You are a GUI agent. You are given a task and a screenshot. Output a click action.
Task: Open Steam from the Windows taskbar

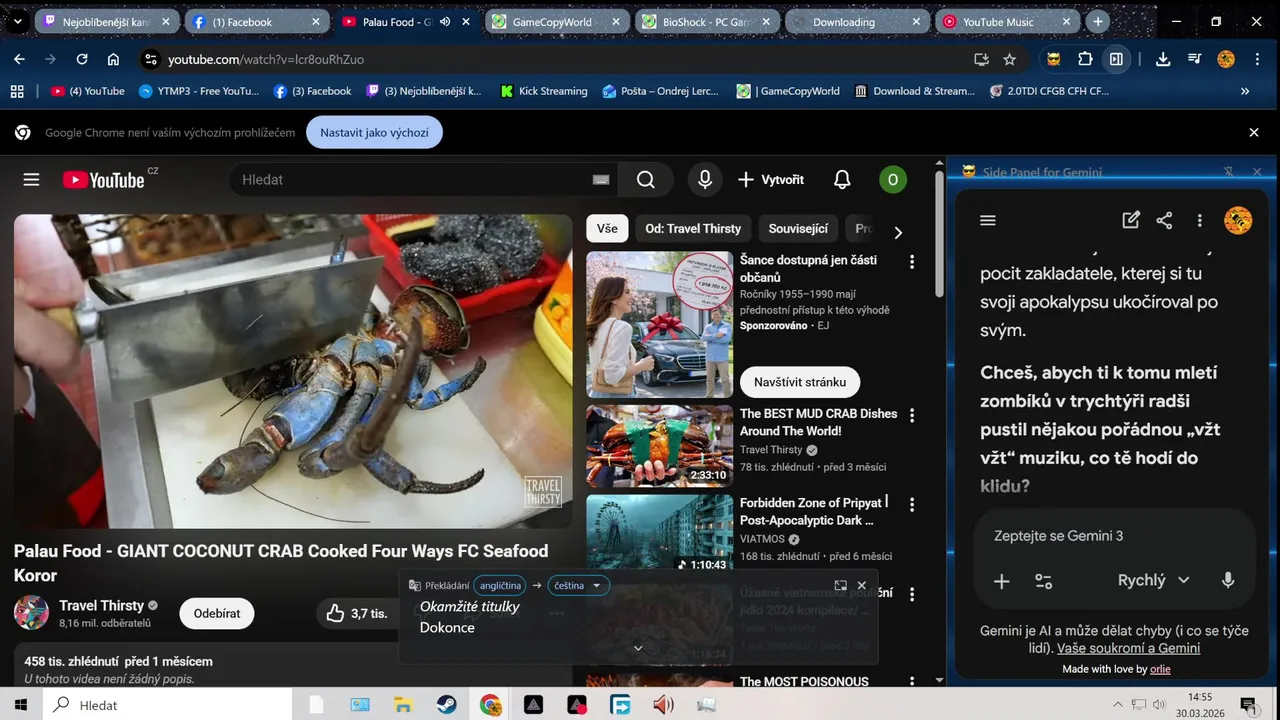447,705
